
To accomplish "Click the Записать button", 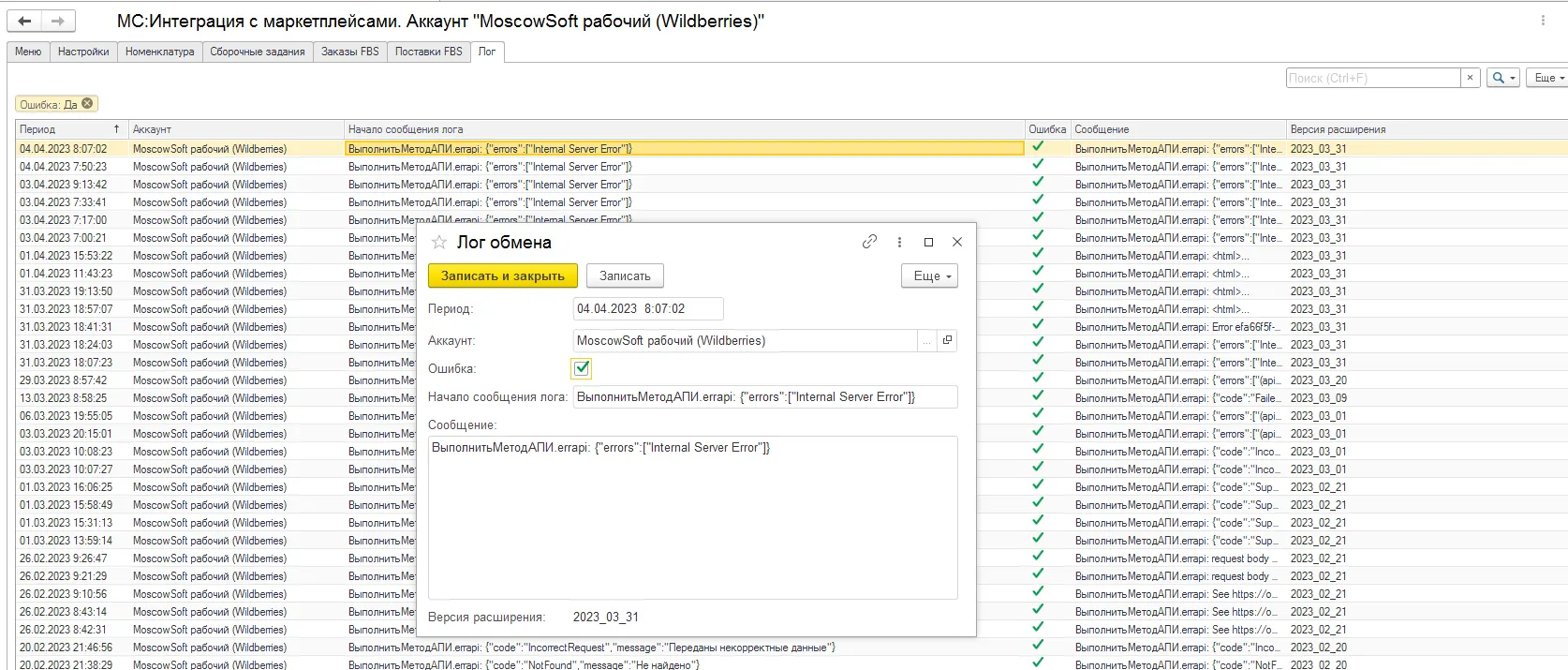I will pos(625,275).
